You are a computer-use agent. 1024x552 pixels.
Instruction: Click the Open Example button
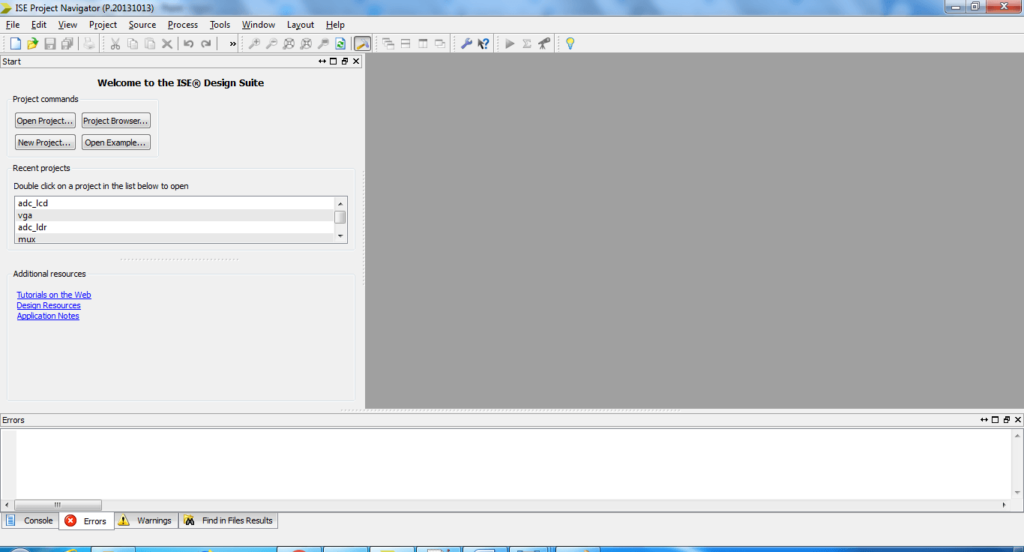click(x=116, y=142)
